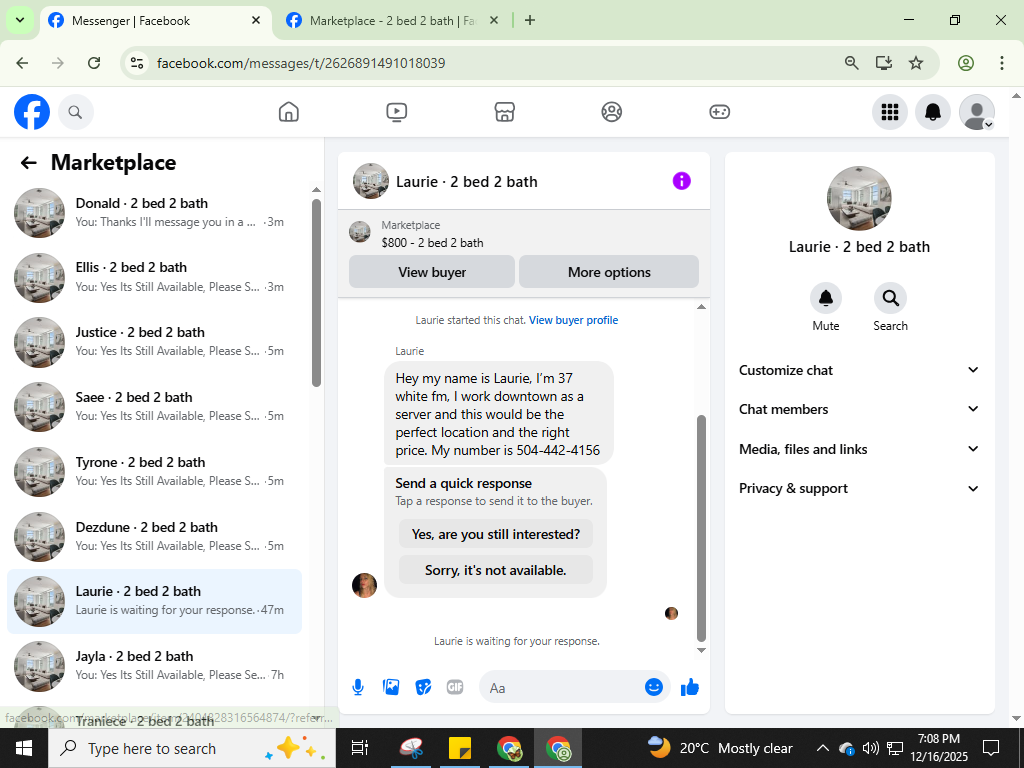Send quick response 'Yes, are you still interested?'
The image size is (1024, 768).
tap(496, 534)
